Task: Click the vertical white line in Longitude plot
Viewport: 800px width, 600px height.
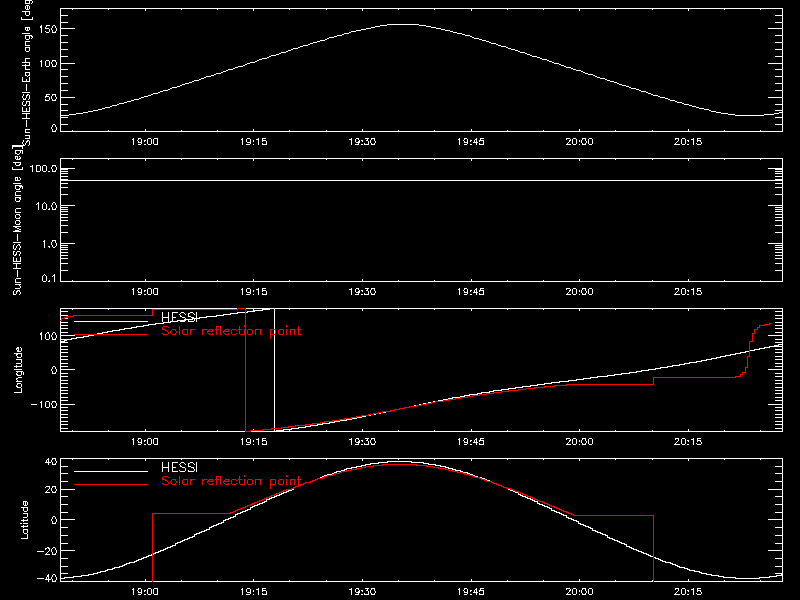Action: point(274,370)
